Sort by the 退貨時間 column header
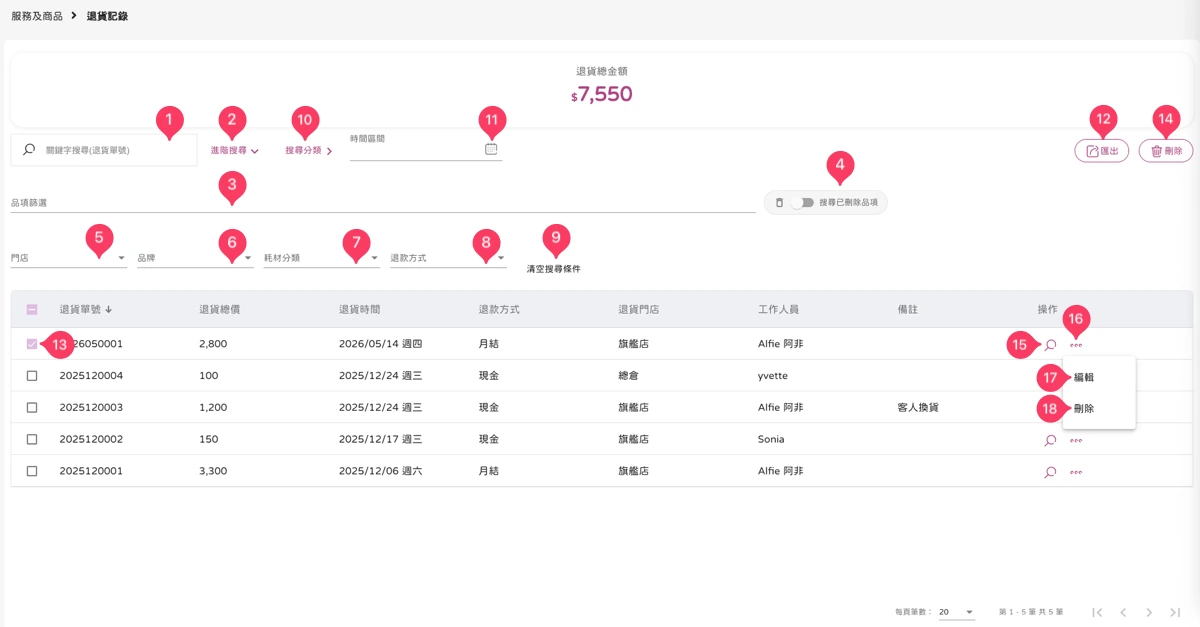Image resolution: width=1200 pixels, height=627 pixels. click(x=359, y=309)
